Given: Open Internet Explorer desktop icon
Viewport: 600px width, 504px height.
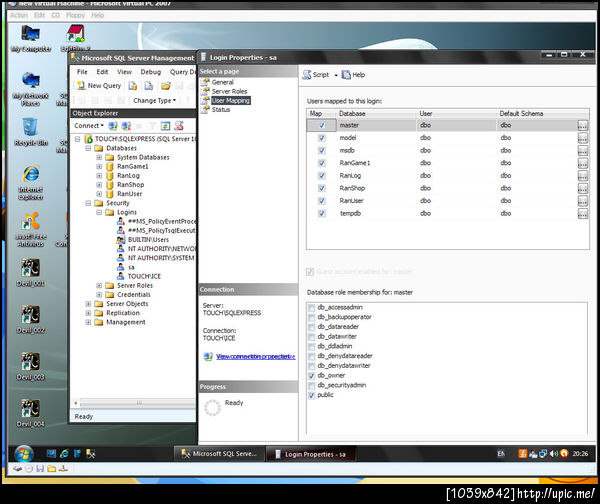Looking at the screenshot, I should point(31,183).
